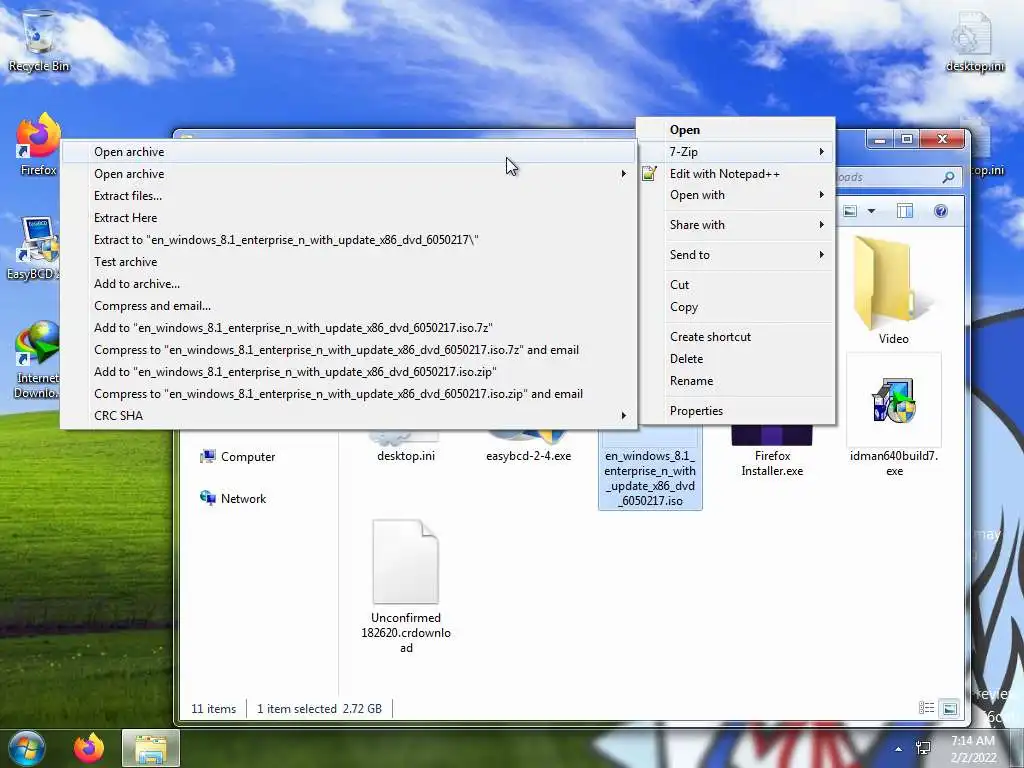Viewport: 1024px width, 768px height.
Task: Select the Unconfirmed 182620.crdownload file
Action: (406, 586)
